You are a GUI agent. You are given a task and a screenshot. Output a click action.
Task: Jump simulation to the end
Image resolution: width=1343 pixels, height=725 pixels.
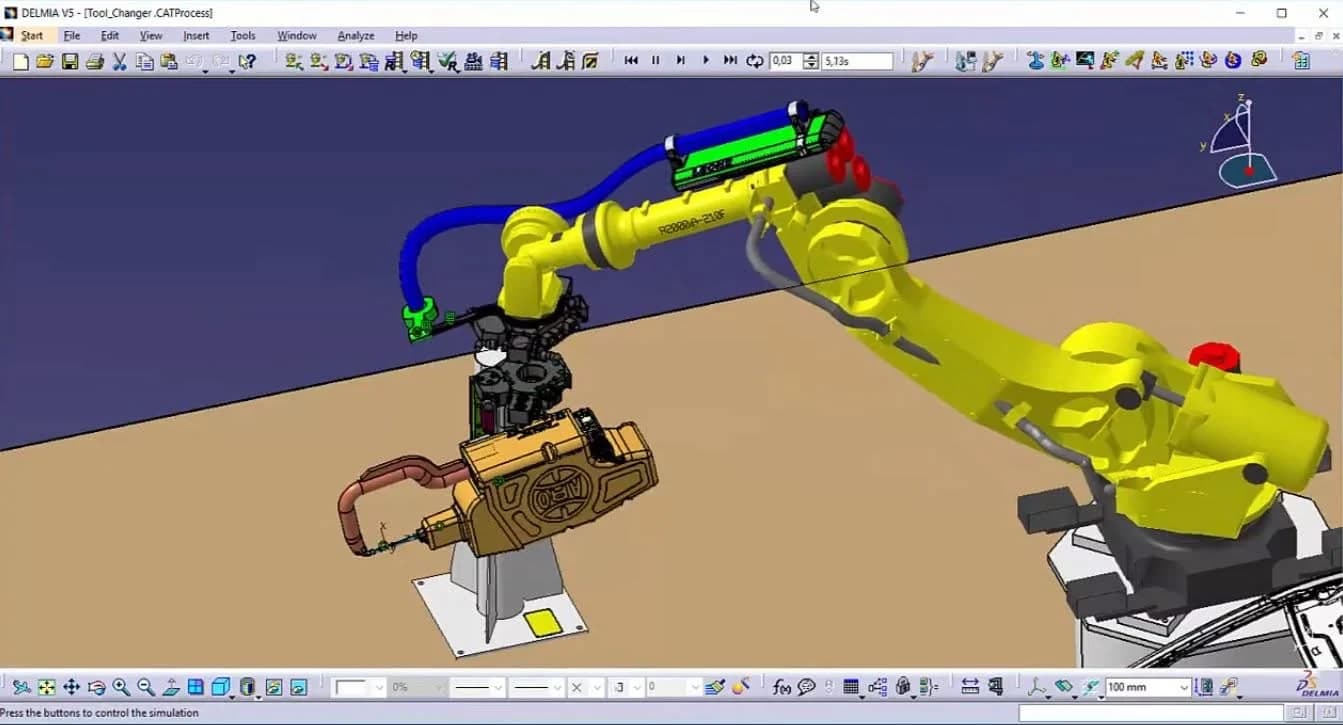[730, 61]
